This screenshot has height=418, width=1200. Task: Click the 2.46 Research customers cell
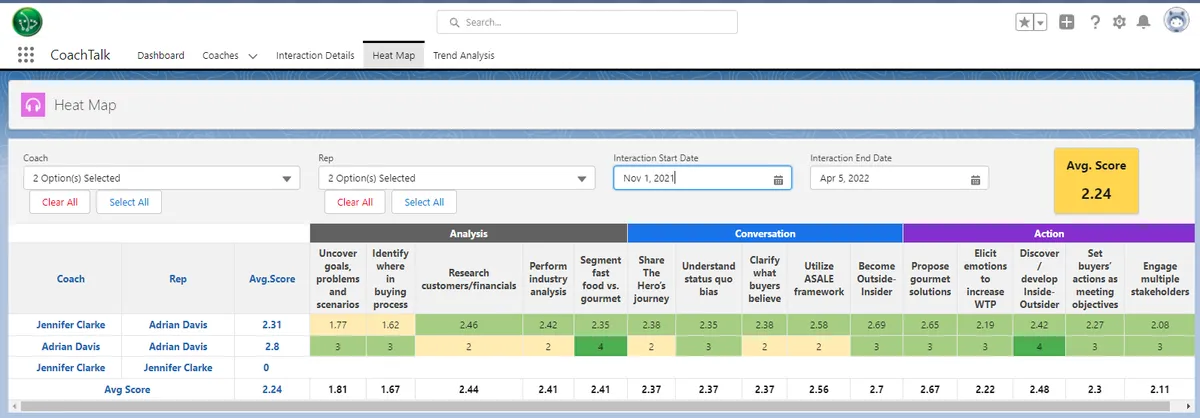(469, 325)
